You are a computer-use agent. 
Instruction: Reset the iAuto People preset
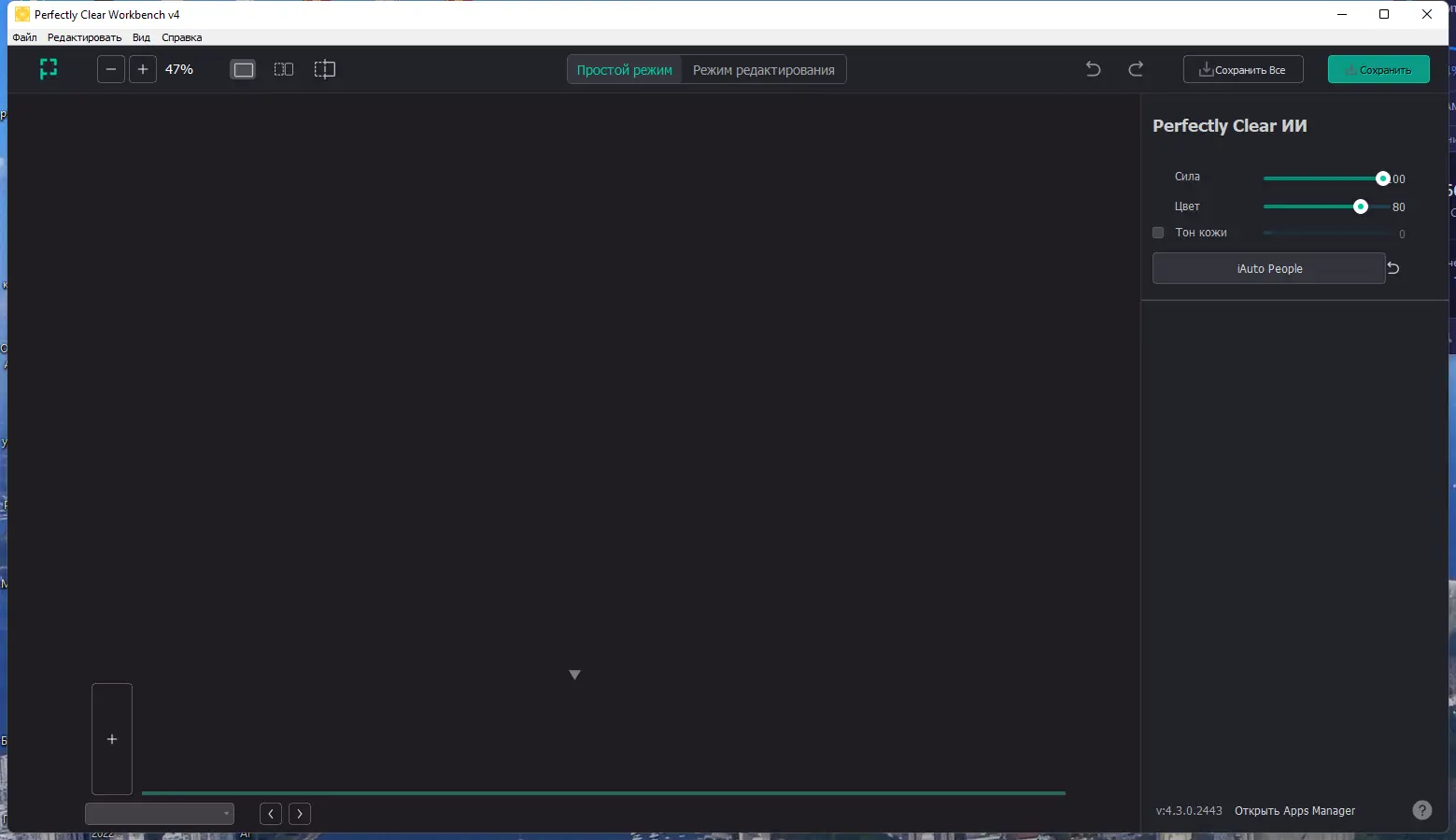tap(1393, 268)
